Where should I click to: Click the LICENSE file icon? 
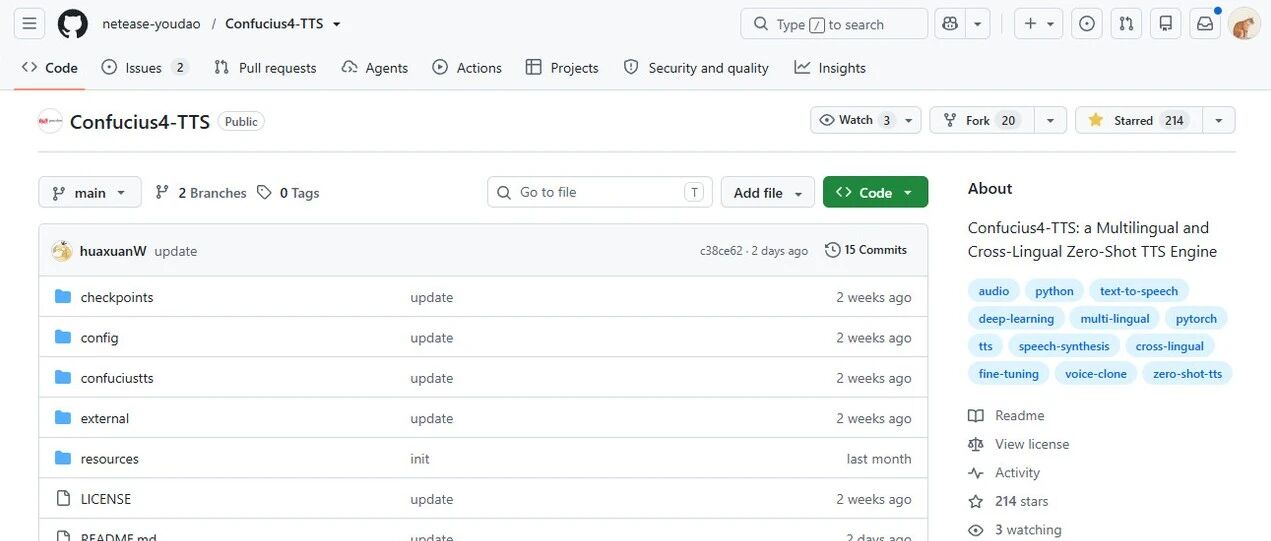point(63,499)
